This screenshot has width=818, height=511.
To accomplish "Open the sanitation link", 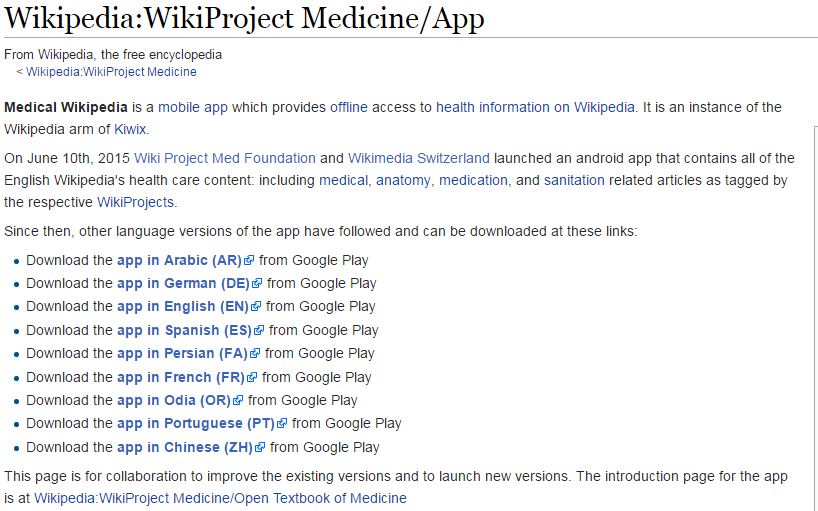I will click(x=574, y=180).
